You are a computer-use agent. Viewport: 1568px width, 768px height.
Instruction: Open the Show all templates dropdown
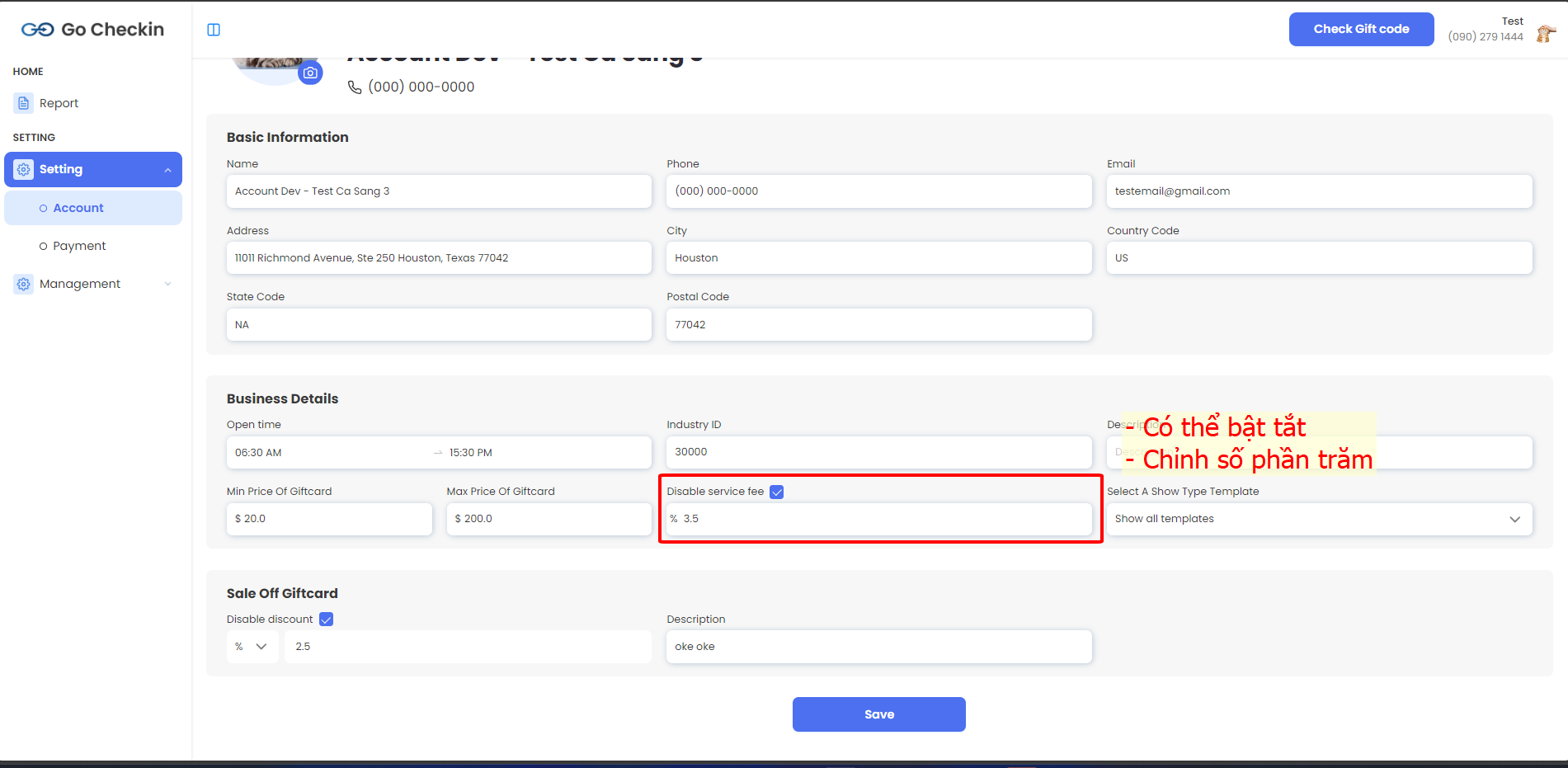(1318, 519)
